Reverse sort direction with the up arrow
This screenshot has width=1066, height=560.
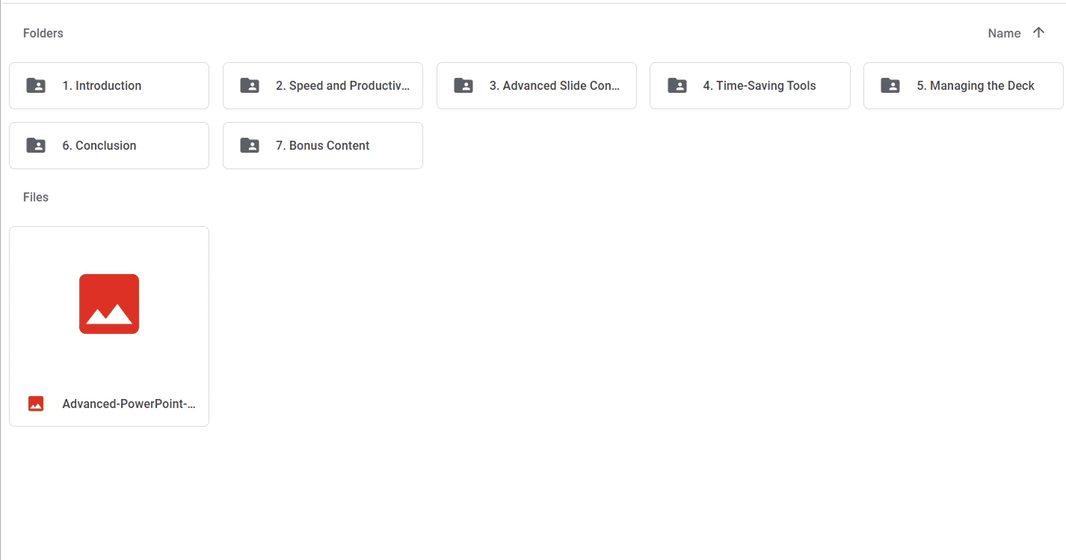[x=1038, y=33]
